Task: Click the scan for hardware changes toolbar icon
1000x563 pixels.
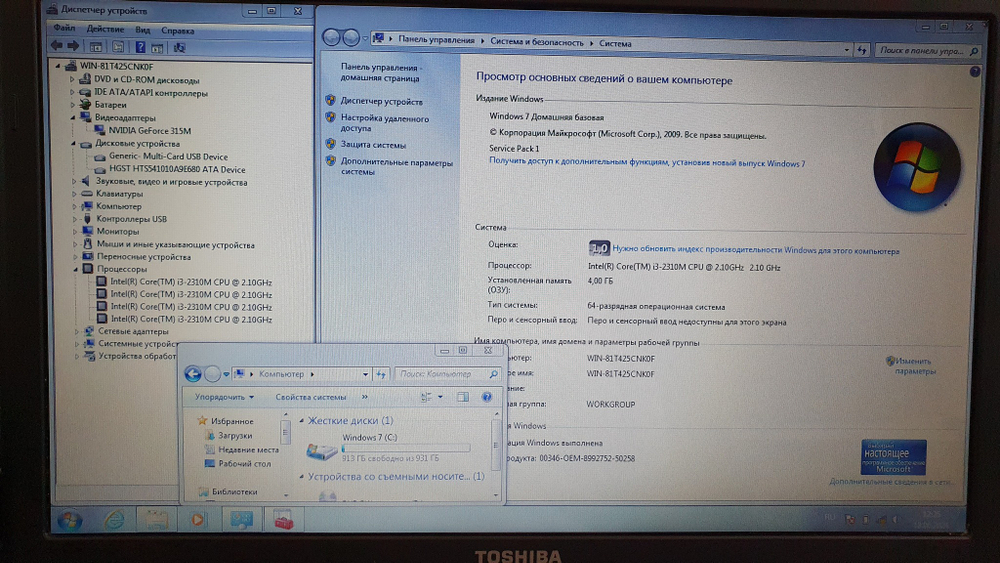Action: point(180,48)
